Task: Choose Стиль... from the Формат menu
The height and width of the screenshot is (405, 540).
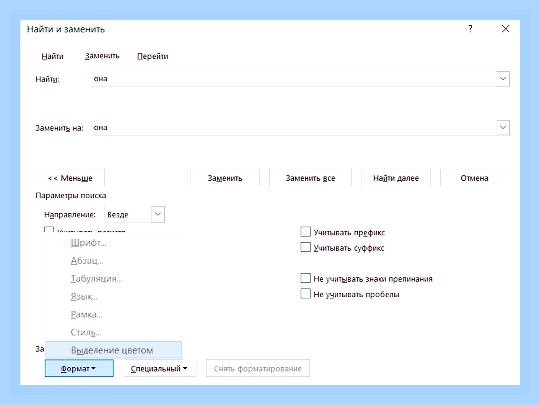Action: 114,333
